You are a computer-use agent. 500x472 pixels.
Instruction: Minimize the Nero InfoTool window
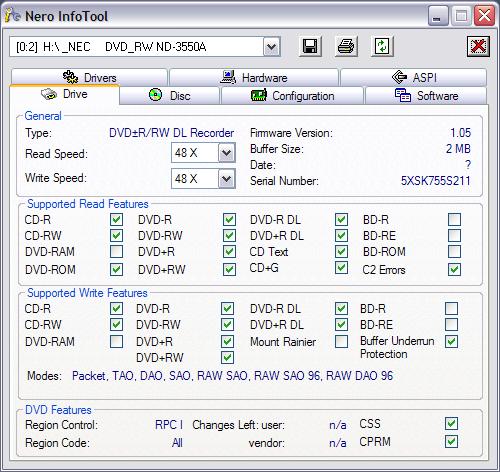tap(438, 16)
